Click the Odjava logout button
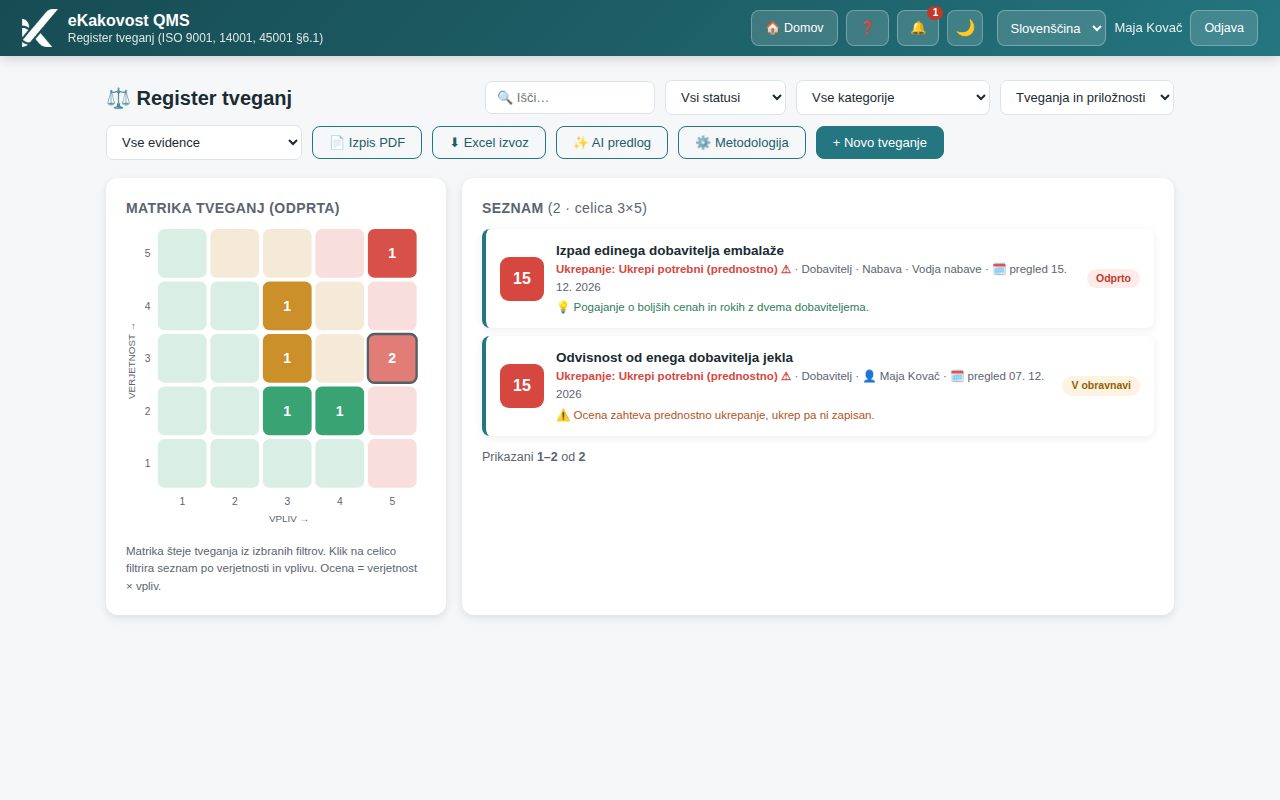1280x800 pixels. point(1224,28)
